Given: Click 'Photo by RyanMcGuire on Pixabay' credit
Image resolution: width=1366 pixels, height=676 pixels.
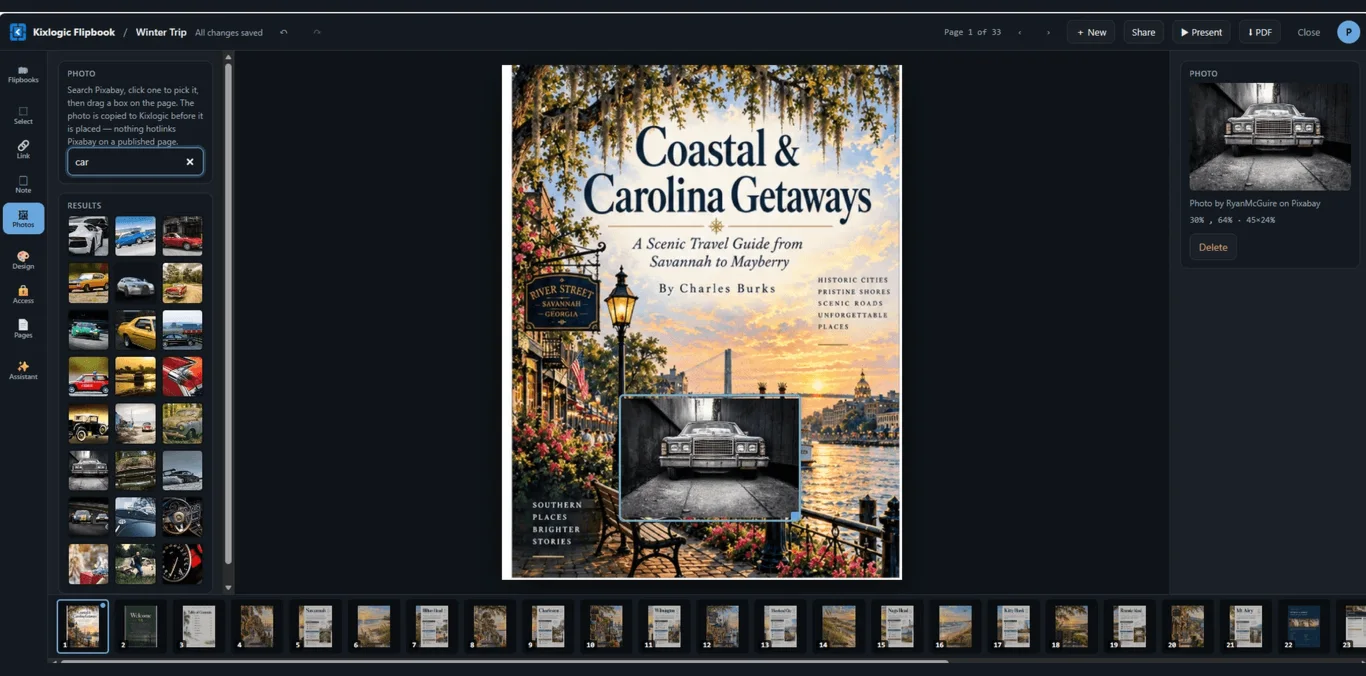Looking at the screenshot, I should [1254, 203].
